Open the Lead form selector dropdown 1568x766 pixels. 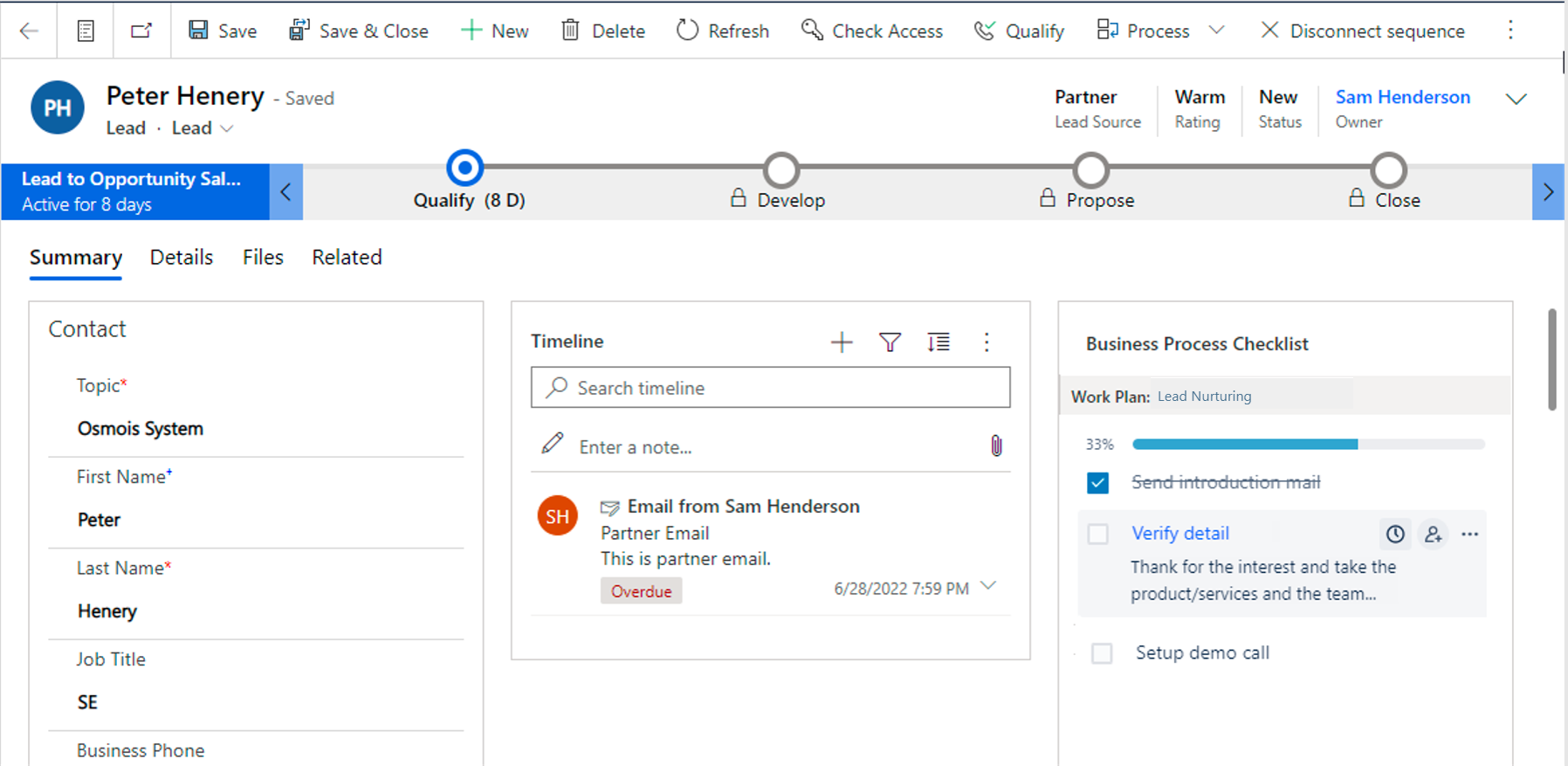(x=203, y=128)
